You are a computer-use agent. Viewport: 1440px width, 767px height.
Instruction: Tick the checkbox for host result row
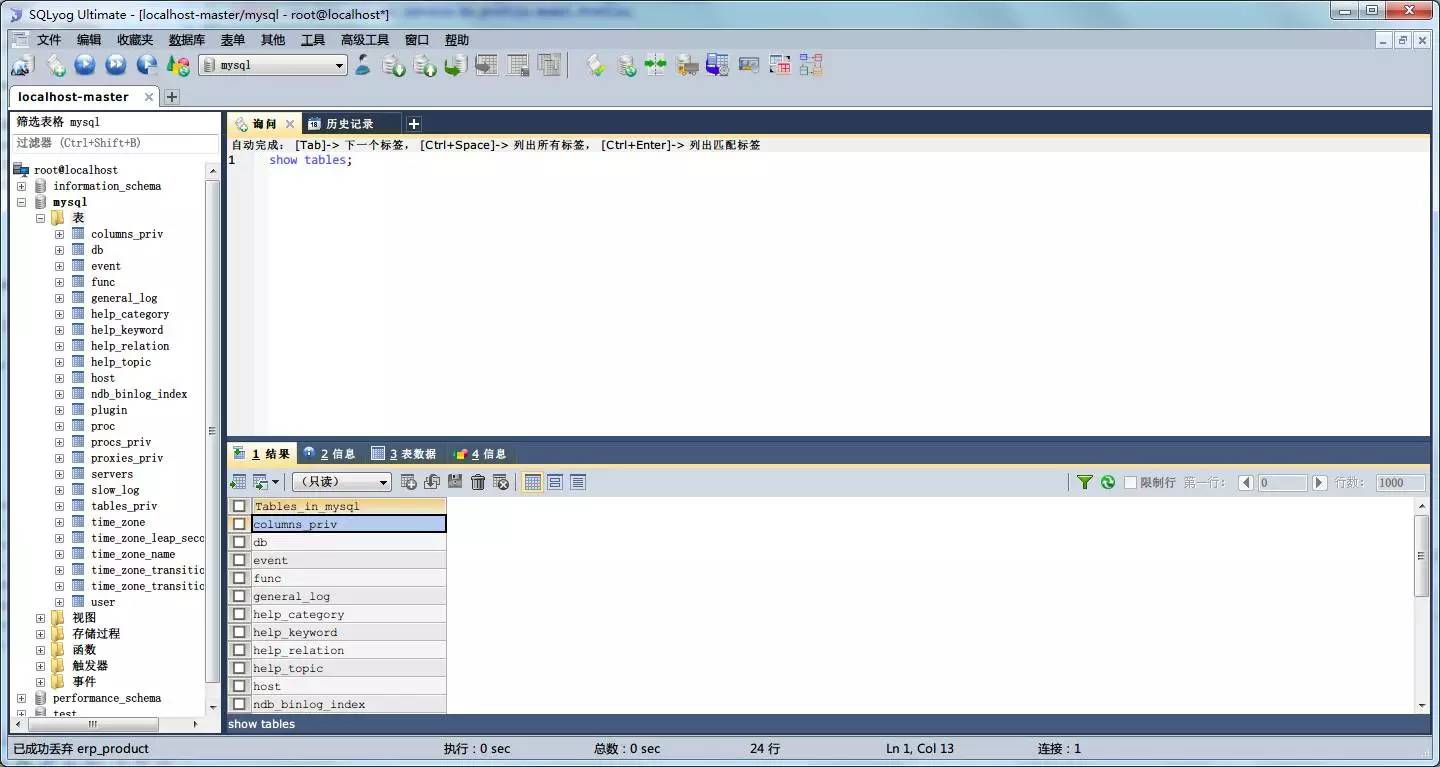[x=239, y=686]
